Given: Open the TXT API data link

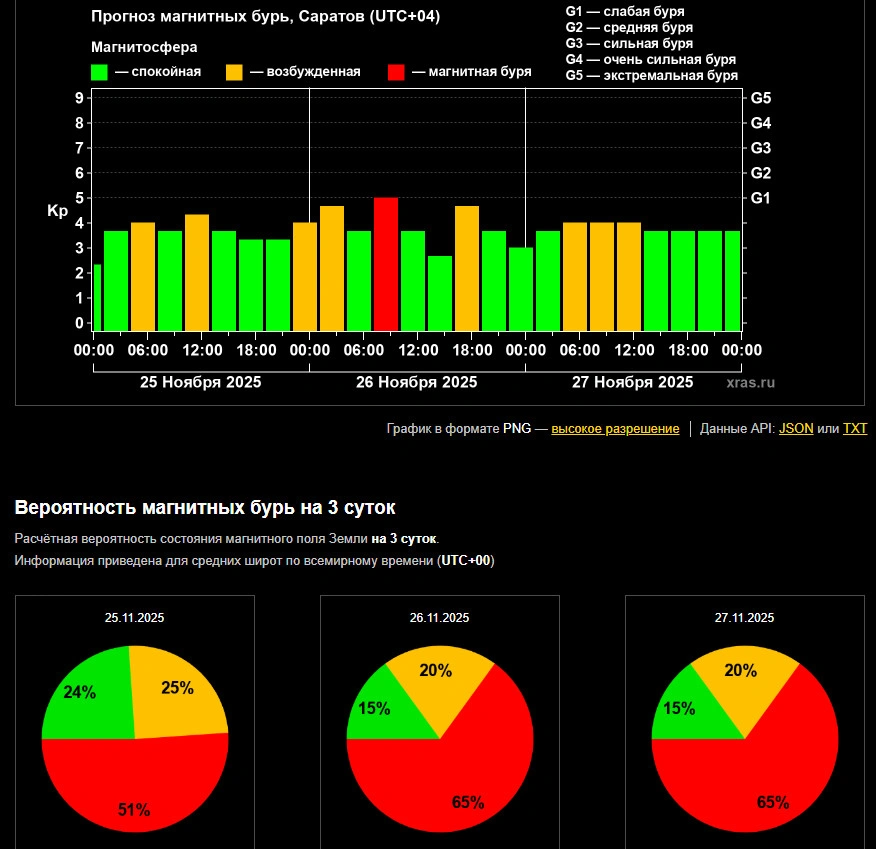Looking at the screenshot, I should click(x=854, y=428).
